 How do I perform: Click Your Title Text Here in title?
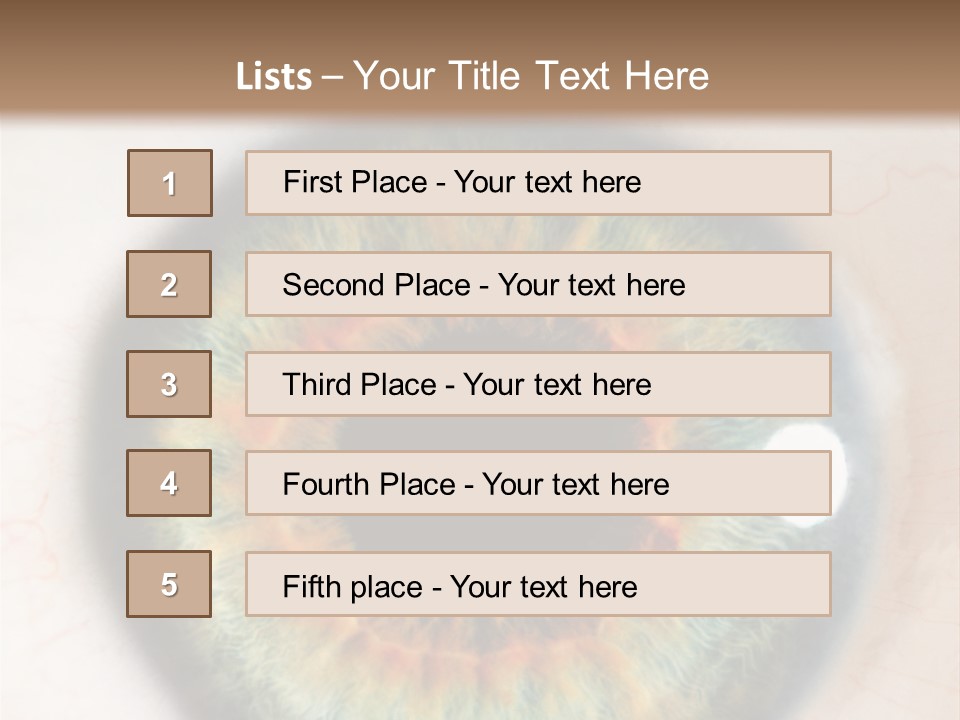[531, 76]
